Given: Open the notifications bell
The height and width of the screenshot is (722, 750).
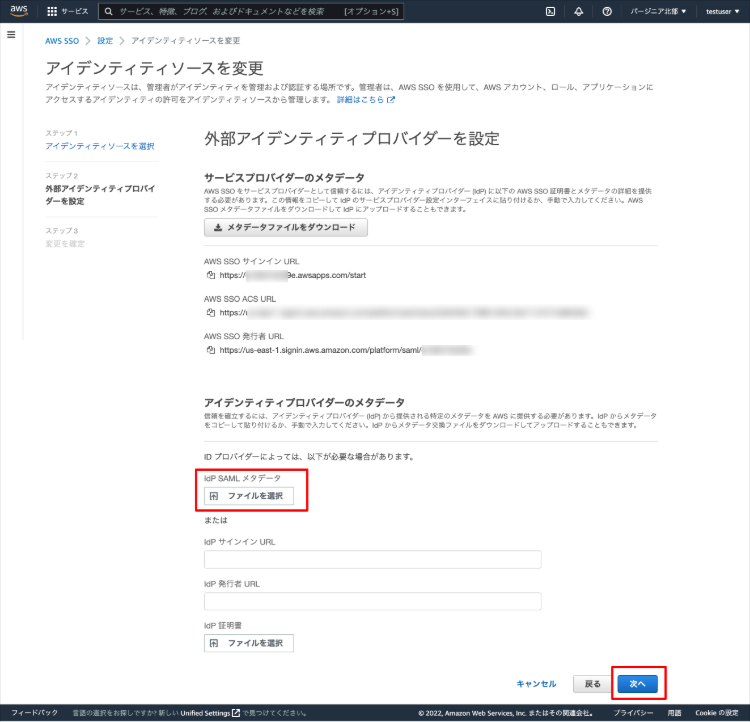Looking at the screenshot, I should [x=579, y=11].
